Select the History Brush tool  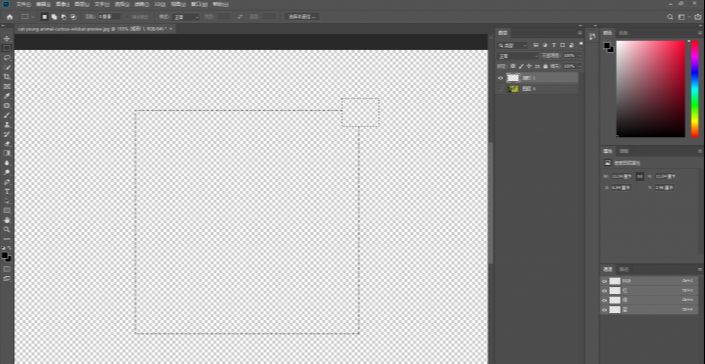7,134
